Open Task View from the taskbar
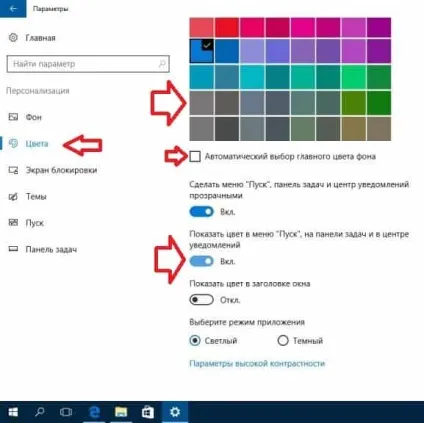The width and height of the screenshot is (424, 423). [x=66, y=412]
